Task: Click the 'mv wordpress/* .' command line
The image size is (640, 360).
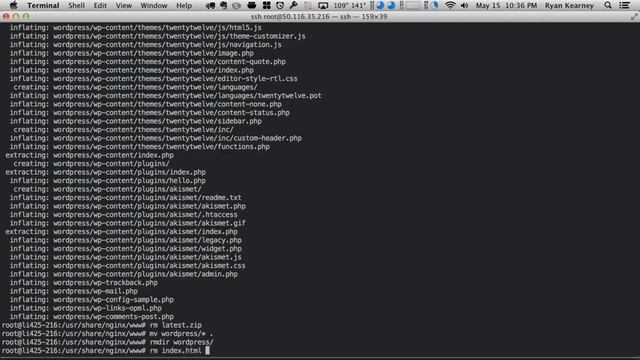Action: click(x=107, y=334)
